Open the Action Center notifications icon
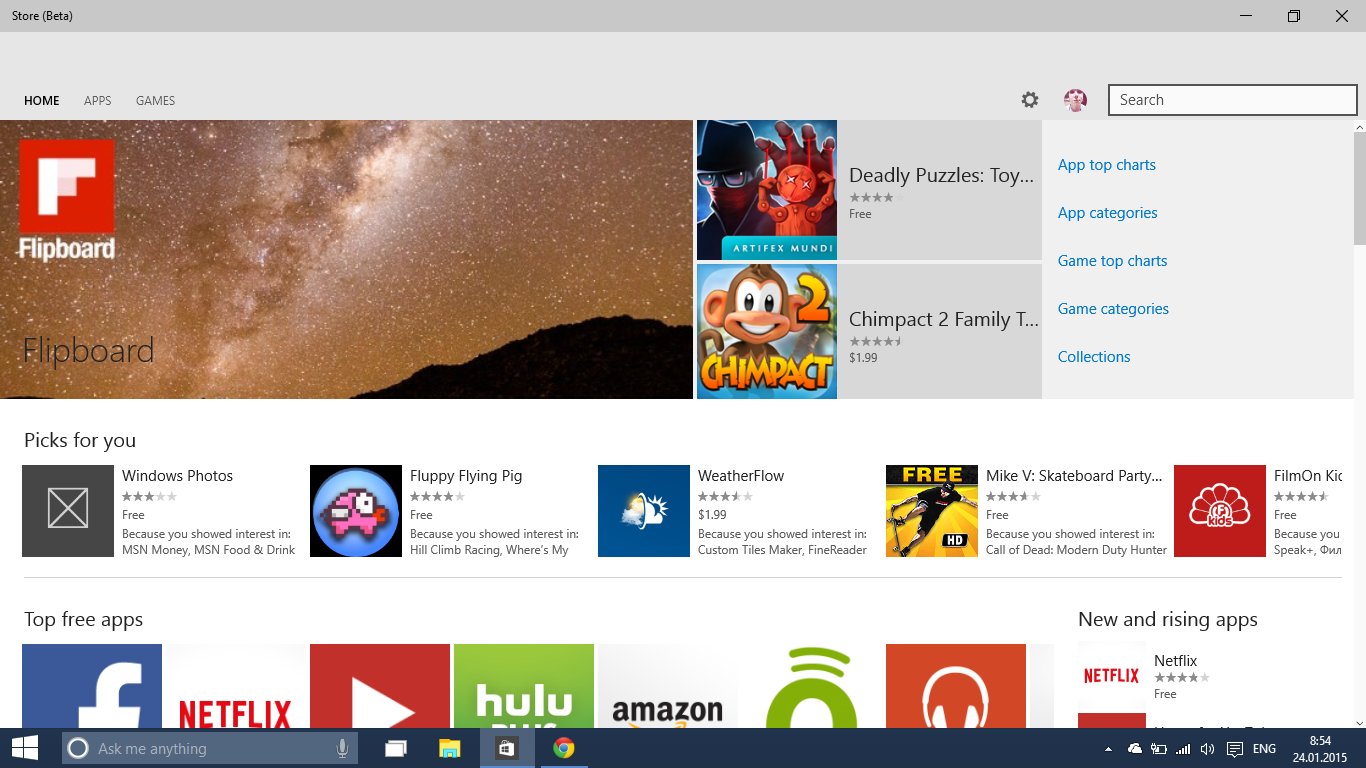The height and width of the screenshot is (768, 1366). pos(1235,749)
